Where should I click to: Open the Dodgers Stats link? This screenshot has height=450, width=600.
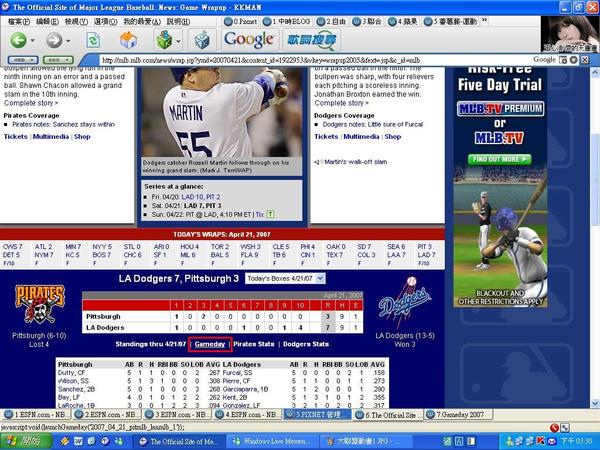point(306,344)
